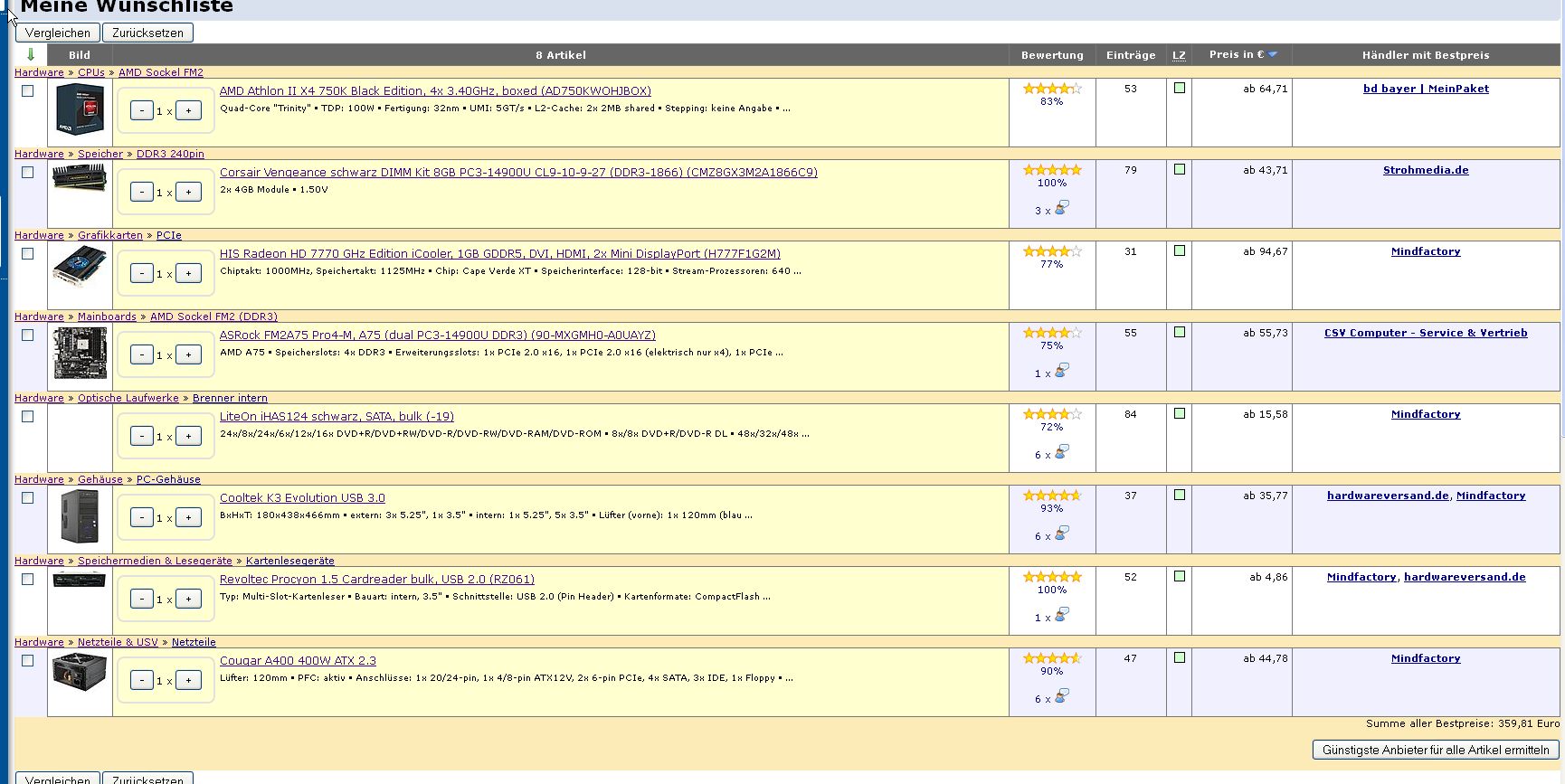The image size is (1565, 784).
Task: Click the green availability square for Corsair Vengeance
Action: 1179,169
